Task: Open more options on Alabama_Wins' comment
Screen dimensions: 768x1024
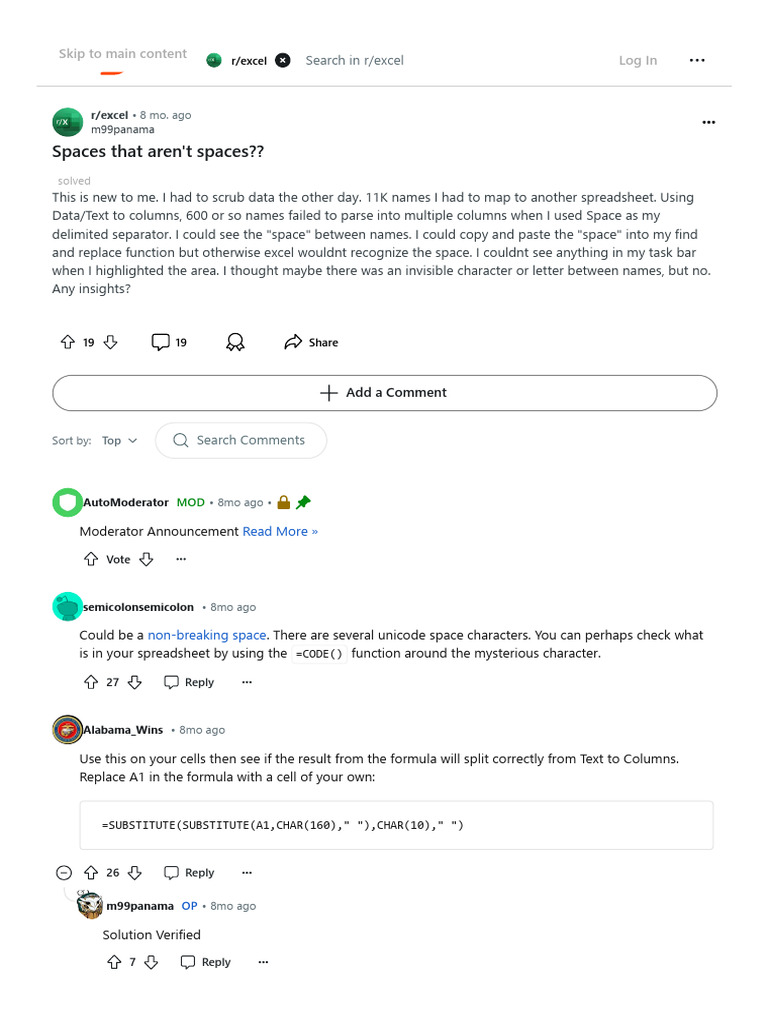Action: 247,872
